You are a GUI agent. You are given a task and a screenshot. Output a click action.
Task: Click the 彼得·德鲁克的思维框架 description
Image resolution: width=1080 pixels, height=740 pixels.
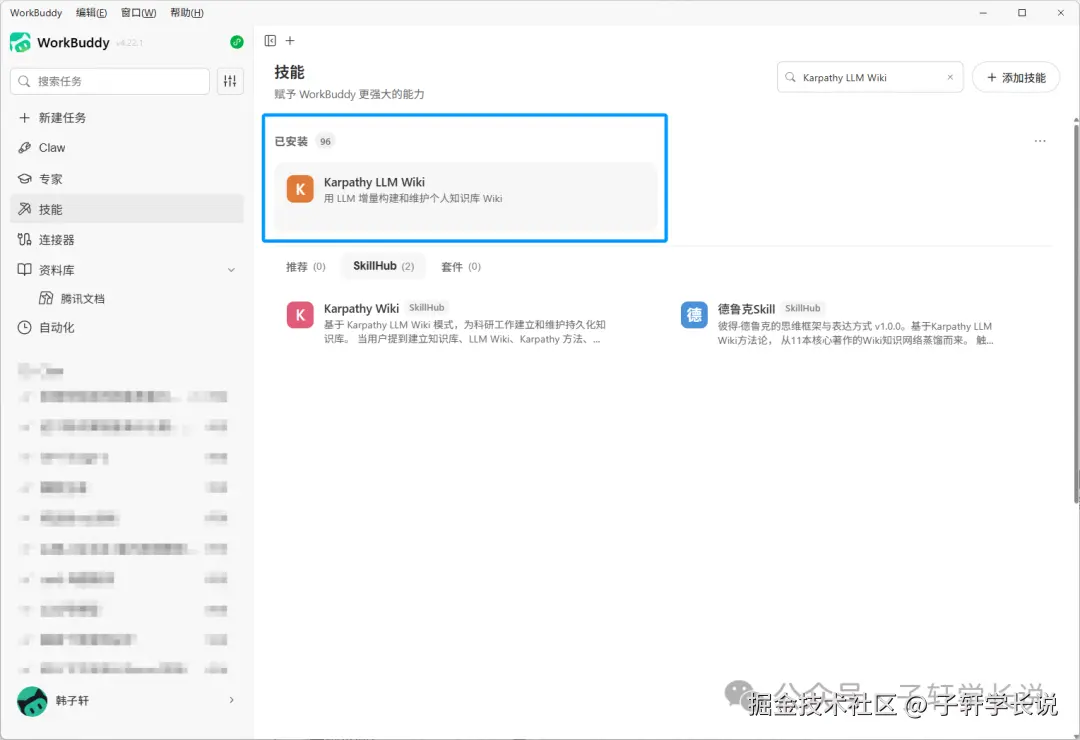pos(855,333)
